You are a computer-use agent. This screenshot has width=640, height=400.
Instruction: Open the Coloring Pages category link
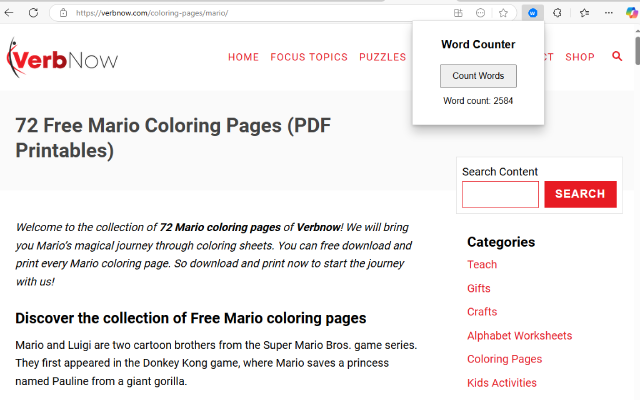[504, 359]
